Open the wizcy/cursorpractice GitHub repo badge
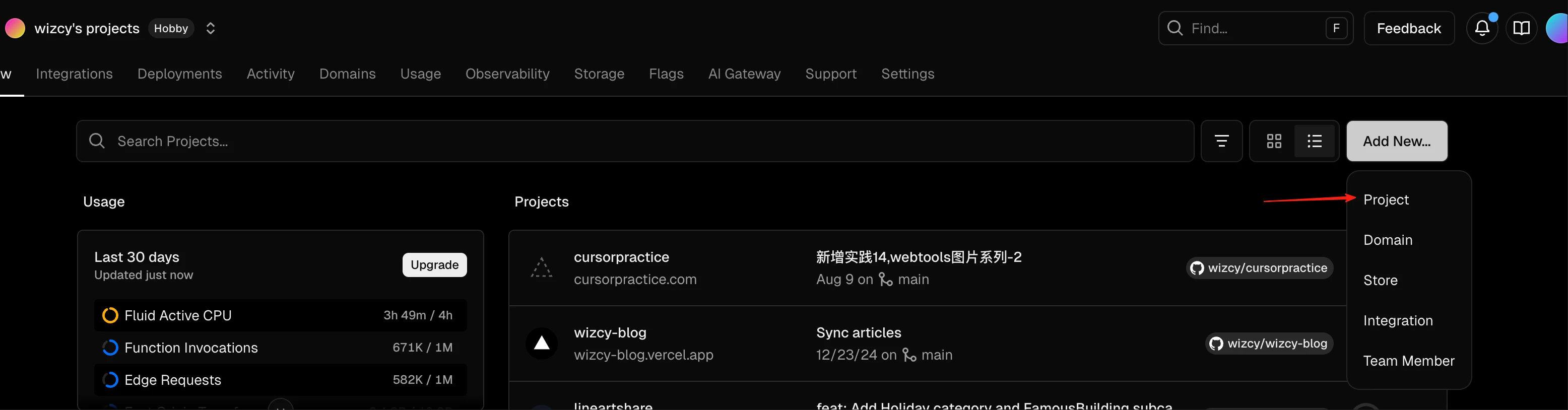This screenshot has height=410, width=1568. point(1259,267)
